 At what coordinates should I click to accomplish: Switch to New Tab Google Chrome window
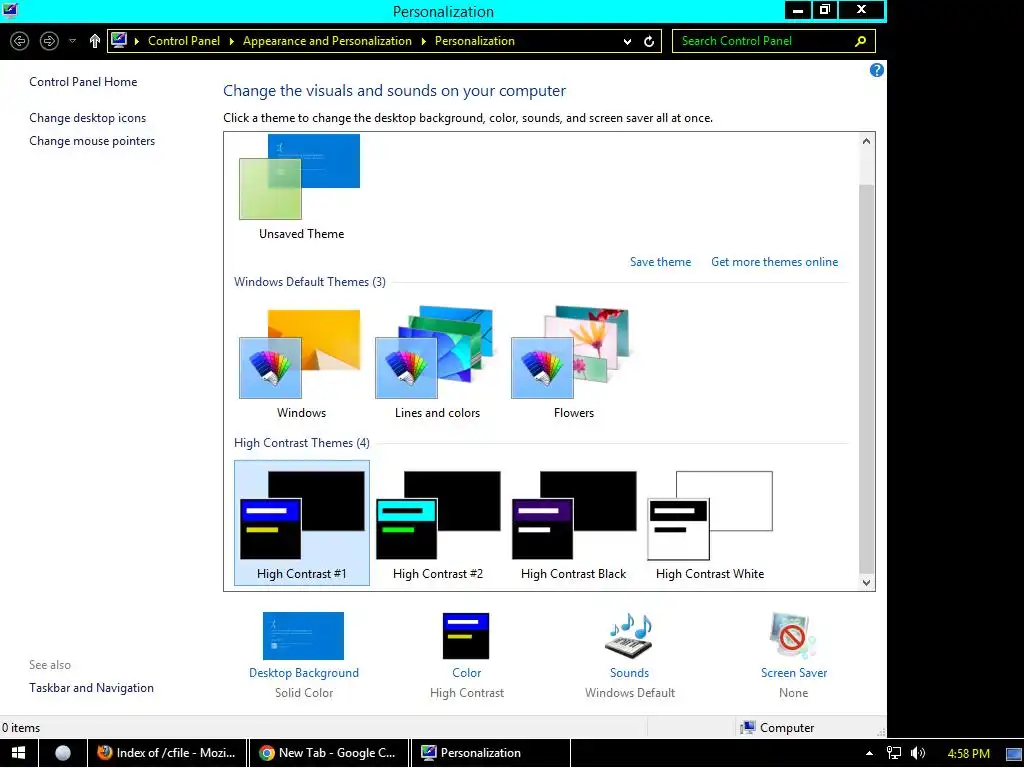point(328,753)
